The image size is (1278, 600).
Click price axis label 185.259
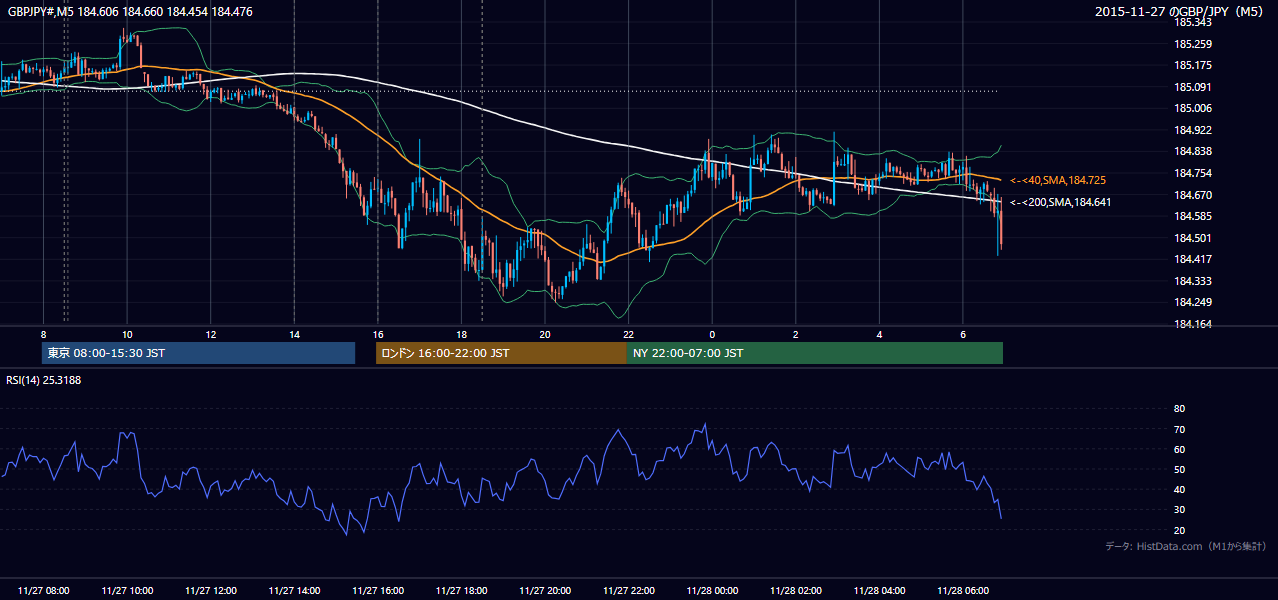(1193, 44)
